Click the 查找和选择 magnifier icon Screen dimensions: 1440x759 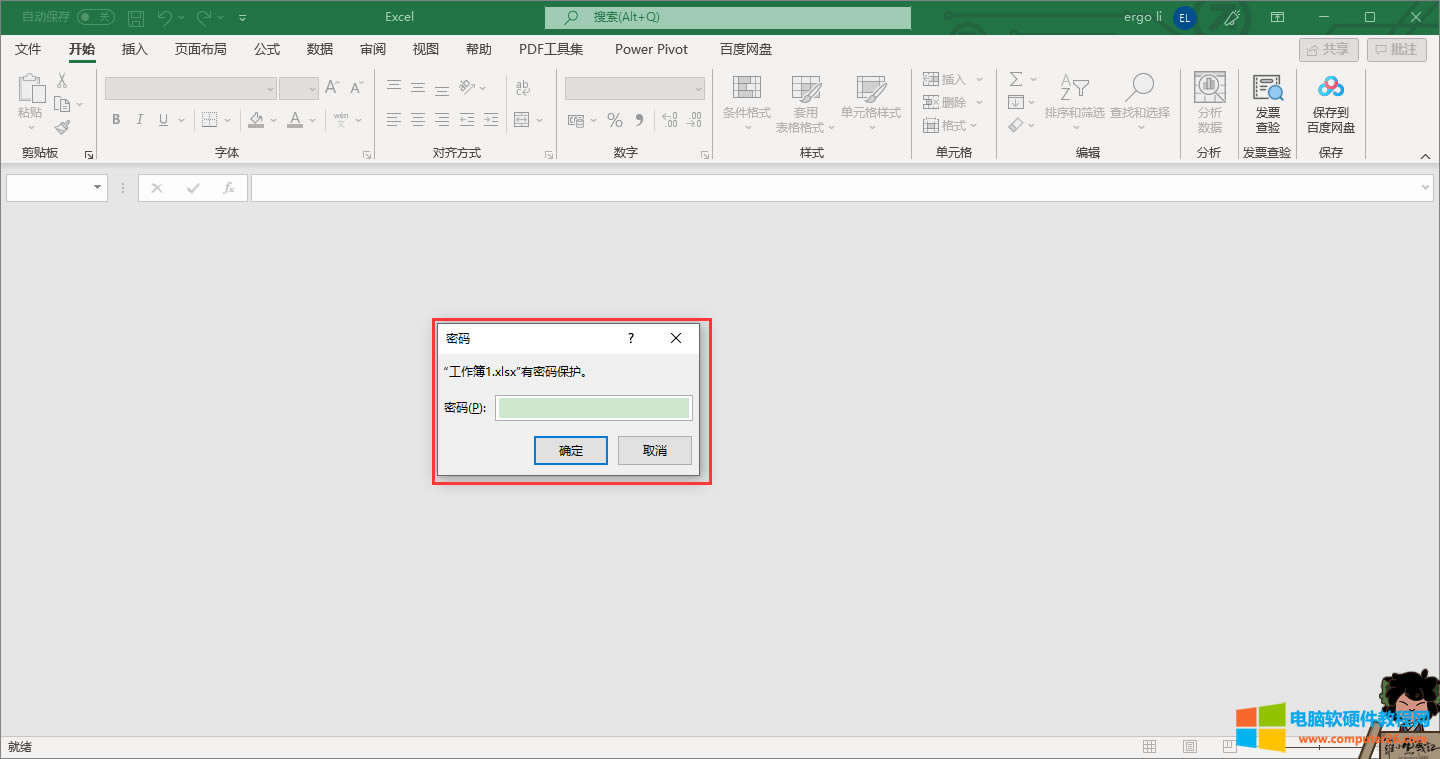1139,88
